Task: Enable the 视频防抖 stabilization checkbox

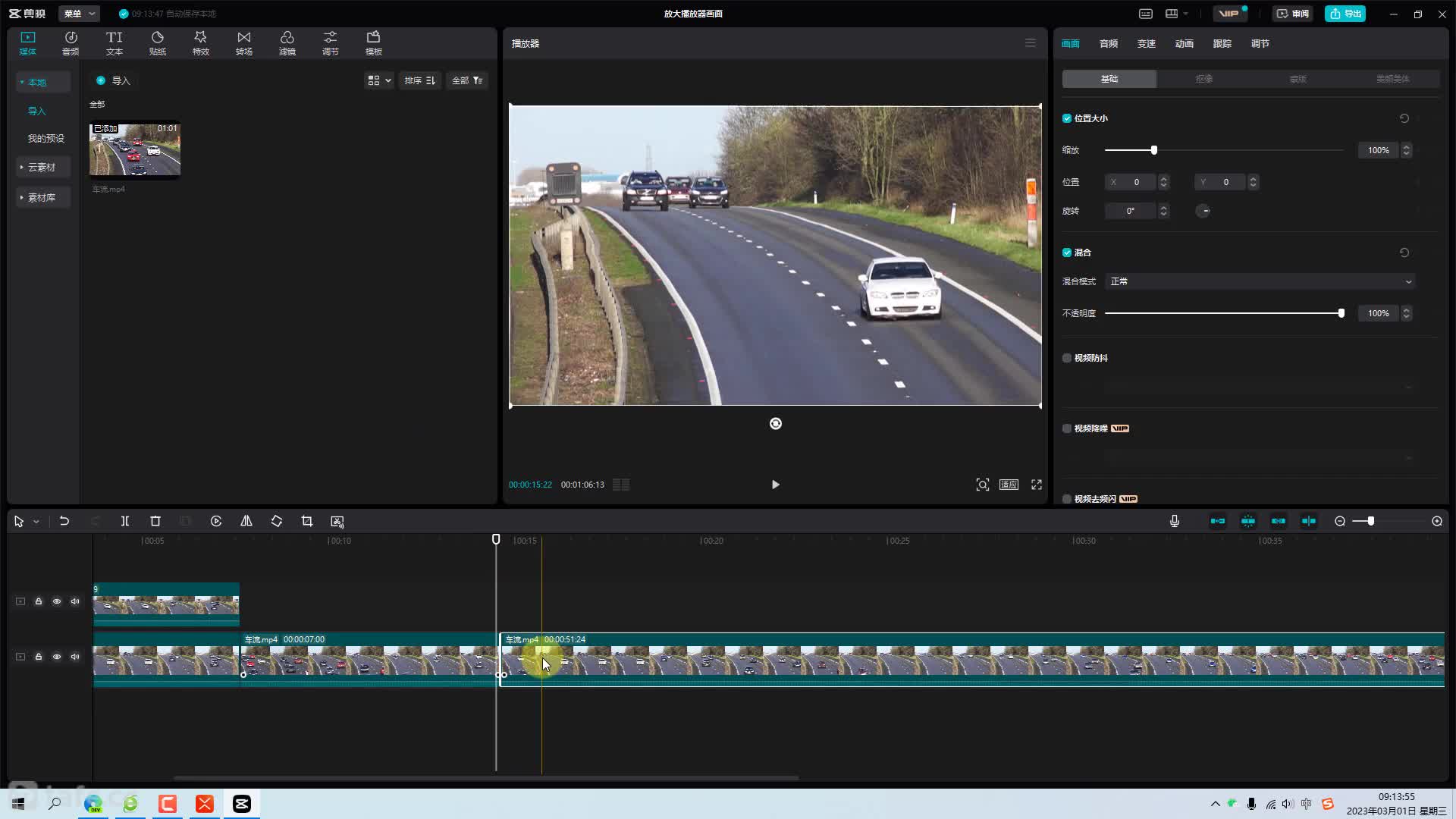Action: point(1067,358)
